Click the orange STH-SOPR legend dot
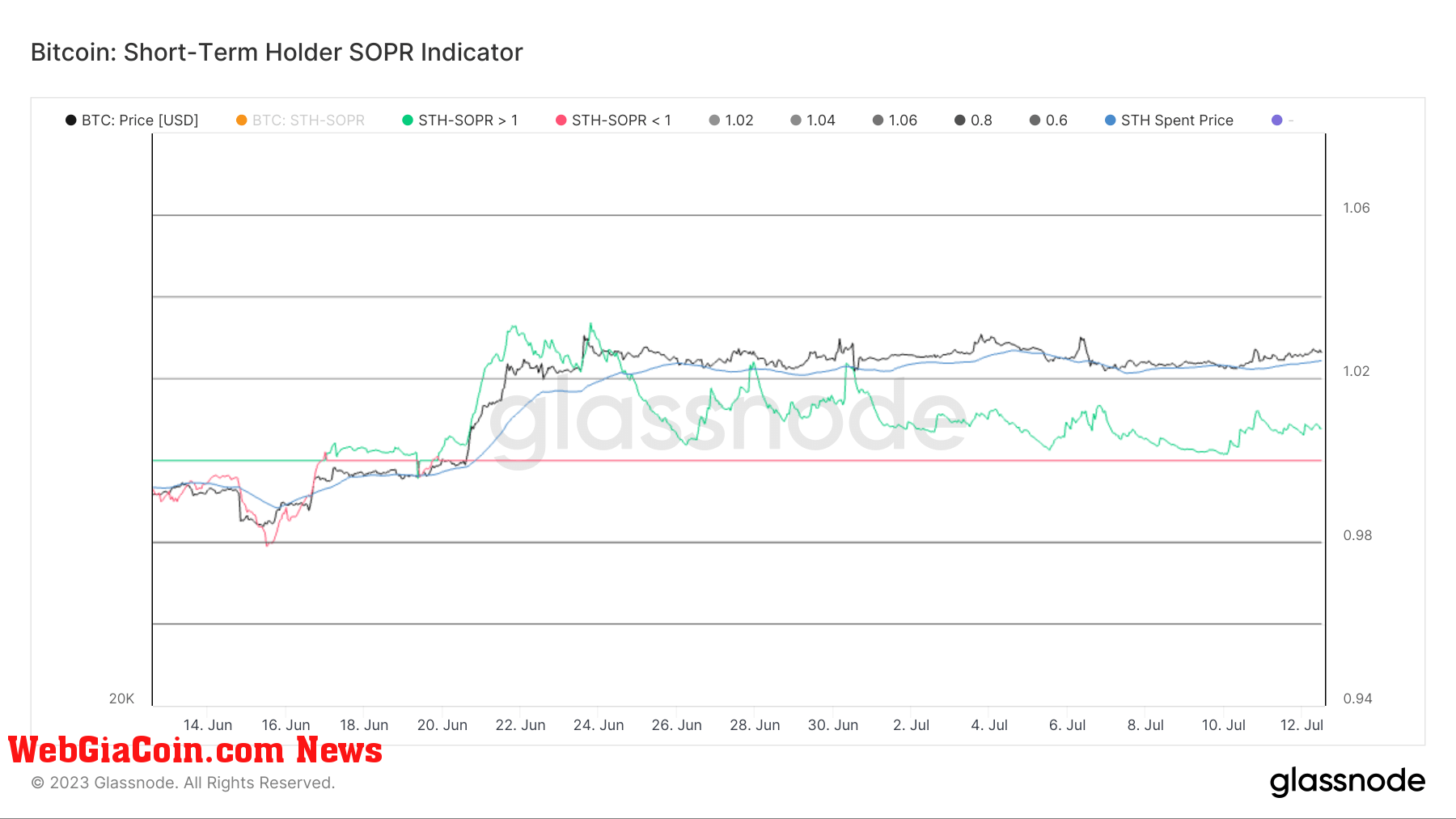The image size is (1456, 819). coord(241,120)
